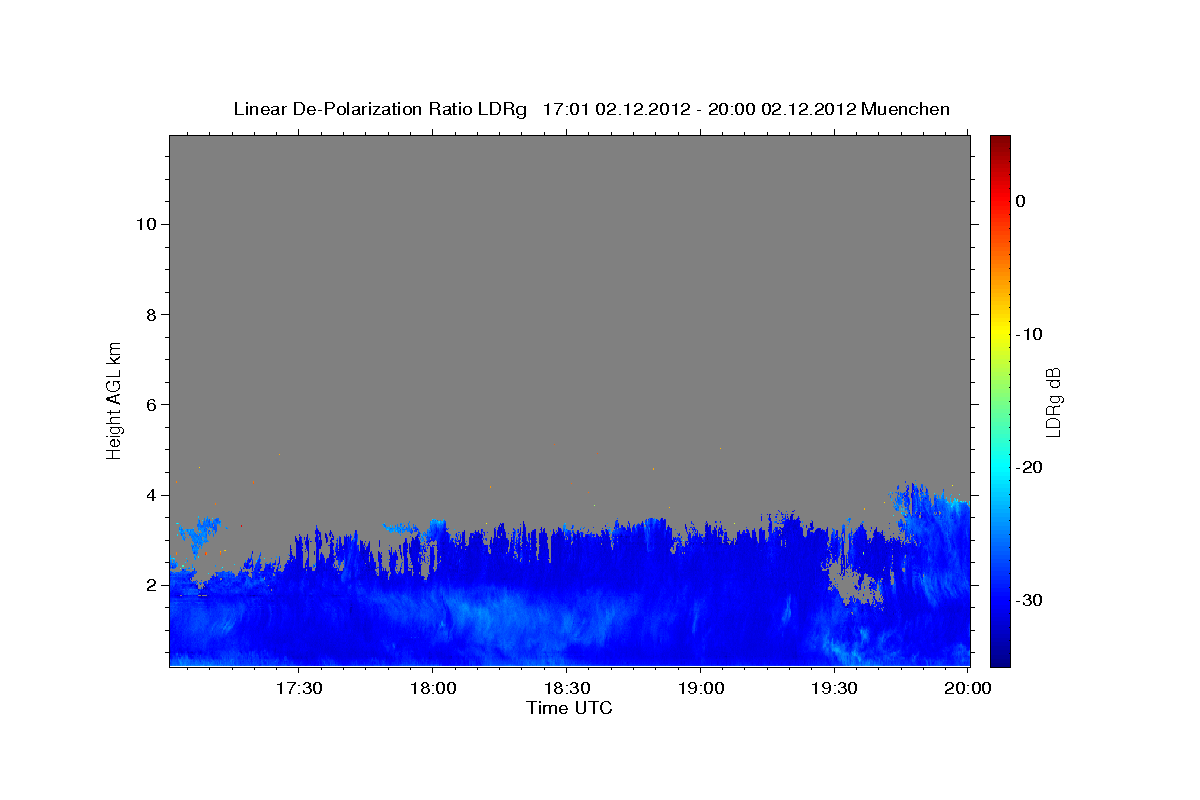This screenshot has height=800, width=1200.
Task: Click the 'Muenchen' location label in title
Action: click(907, 109)
